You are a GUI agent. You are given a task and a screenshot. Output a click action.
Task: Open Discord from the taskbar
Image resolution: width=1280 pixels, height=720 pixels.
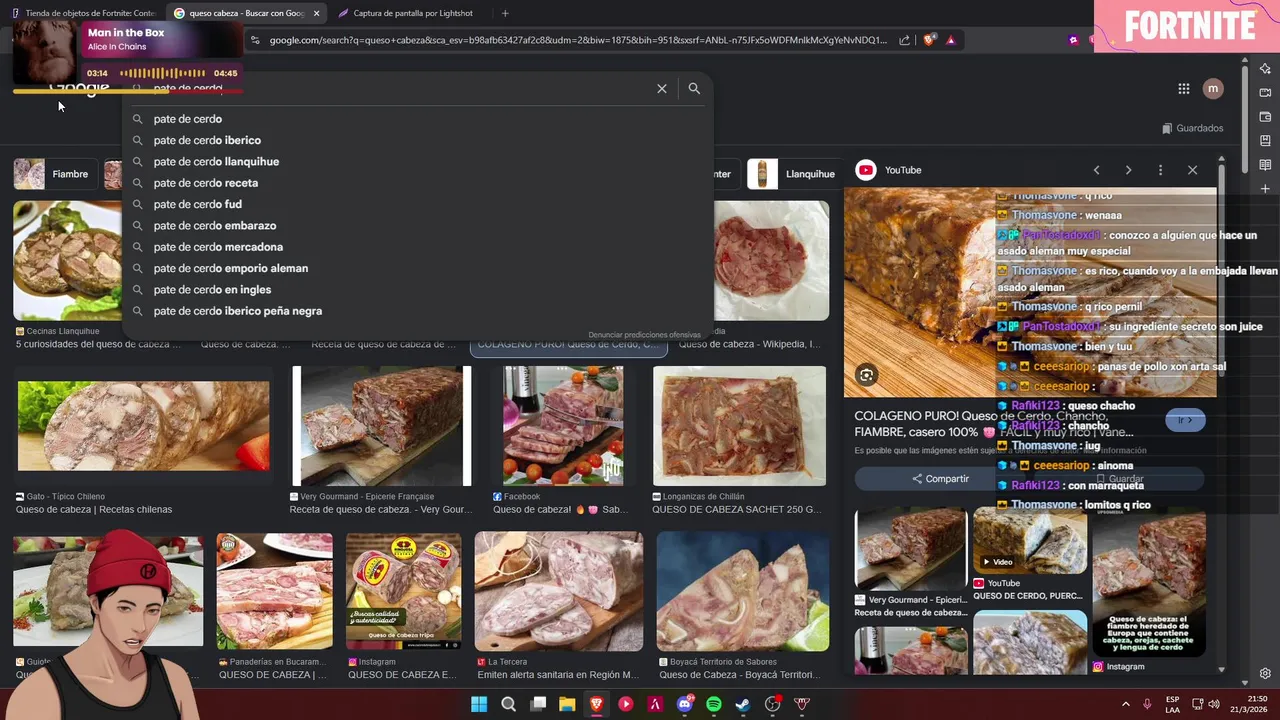[685, 704]
